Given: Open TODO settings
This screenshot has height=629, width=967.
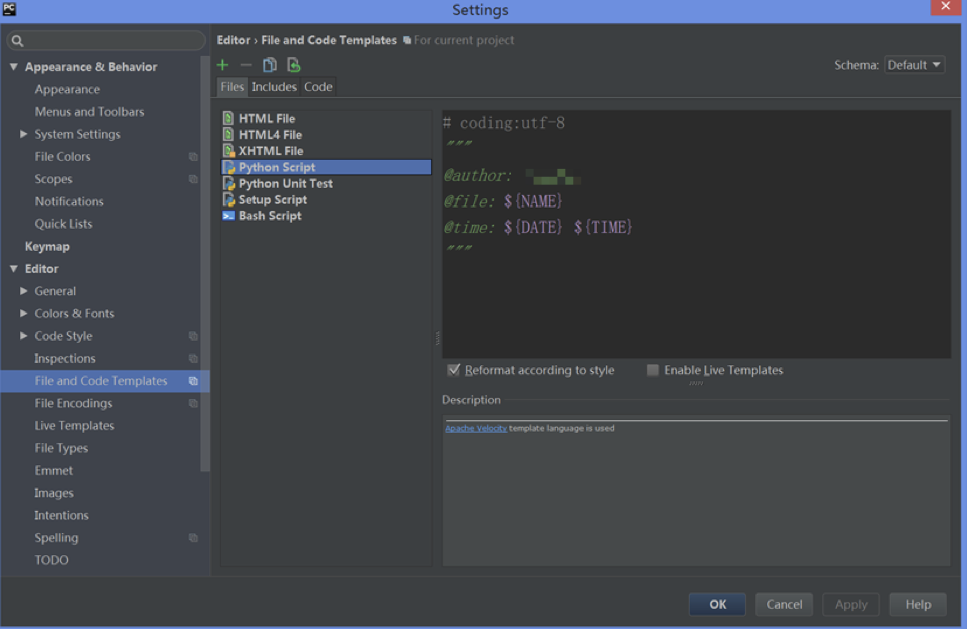Looking at the screenshot, I should 51,560.
